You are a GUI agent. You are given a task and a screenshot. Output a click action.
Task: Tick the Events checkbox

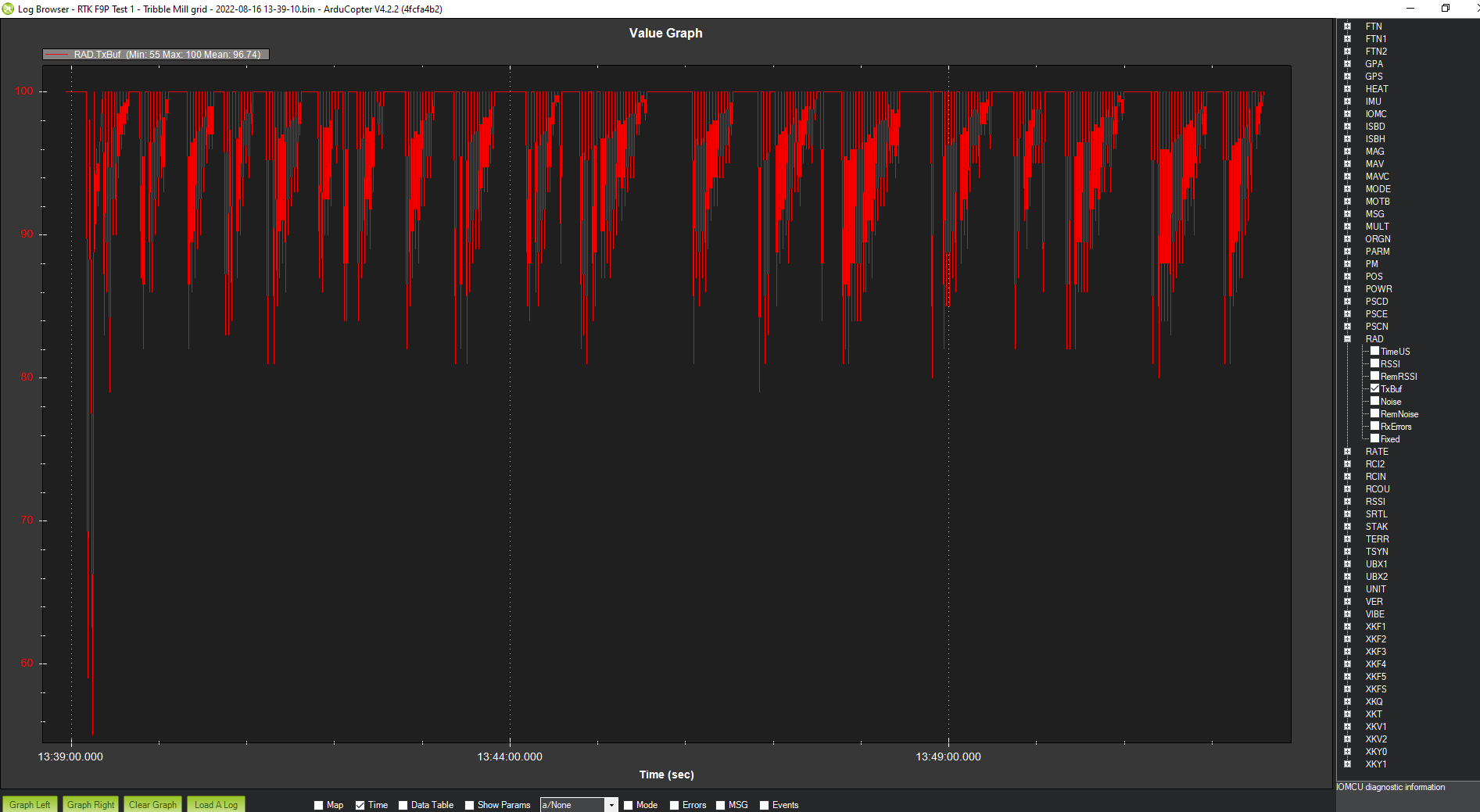tap(764, 805)
